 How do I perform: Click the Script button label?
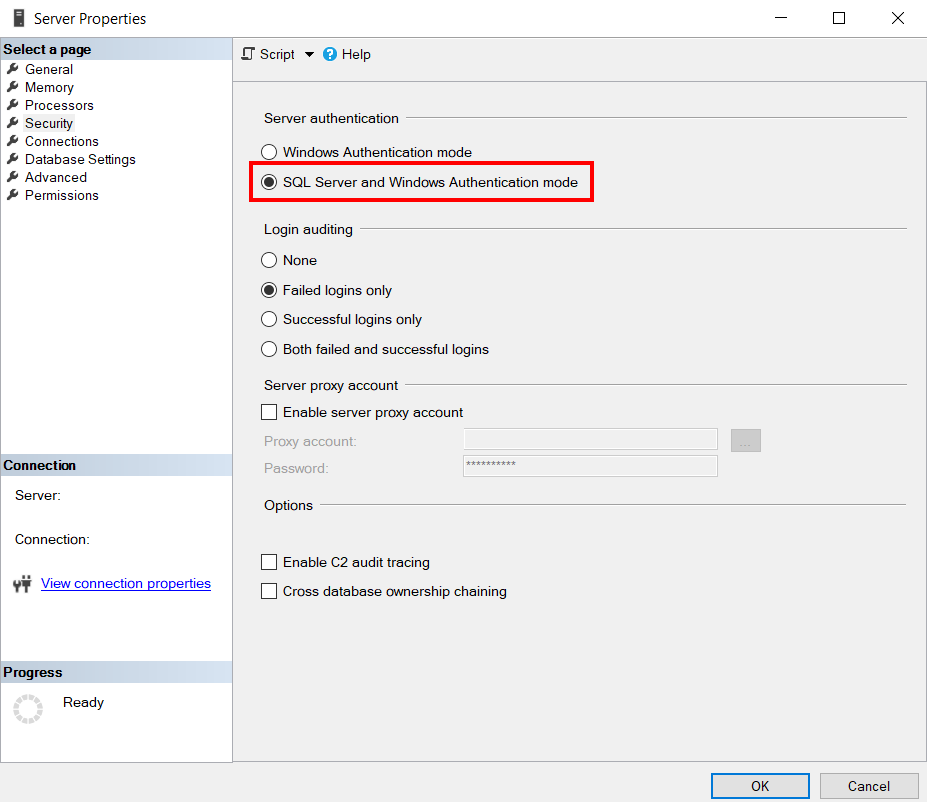click(x=277, y=54)
